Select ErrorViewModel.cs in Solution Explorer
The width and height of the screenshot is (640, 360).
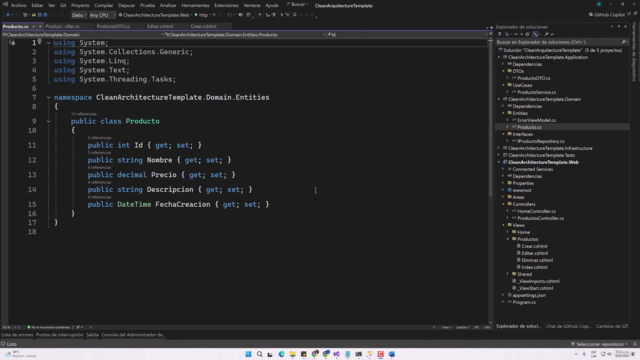click(x=536, y=120)
